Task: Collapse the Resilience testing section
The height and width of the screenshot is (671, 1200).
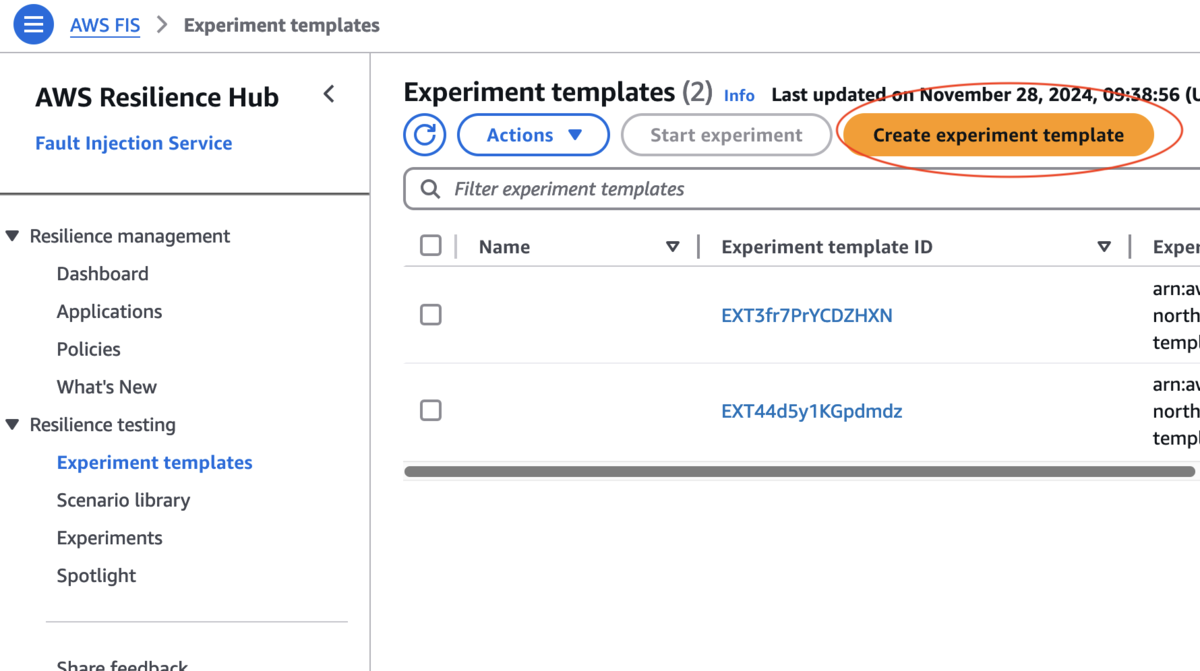Action: coord(13,425)
